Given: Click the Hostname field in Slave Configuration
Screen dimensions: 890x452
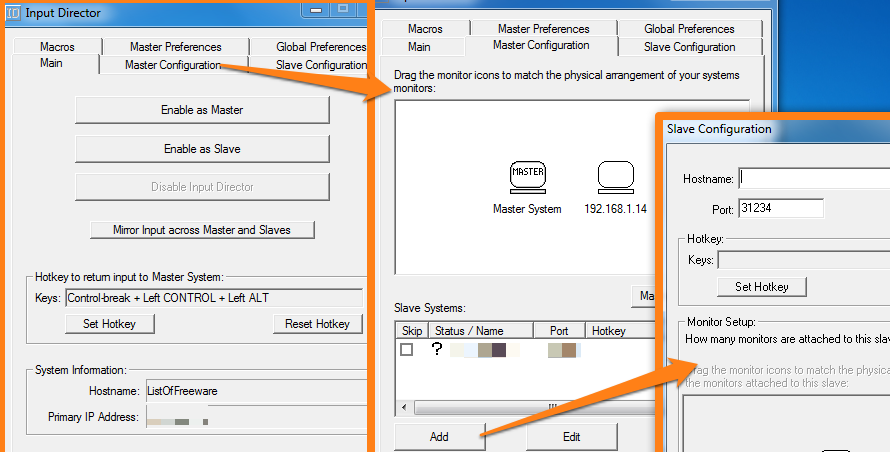Looking at the screenshot, I should 814,178.
